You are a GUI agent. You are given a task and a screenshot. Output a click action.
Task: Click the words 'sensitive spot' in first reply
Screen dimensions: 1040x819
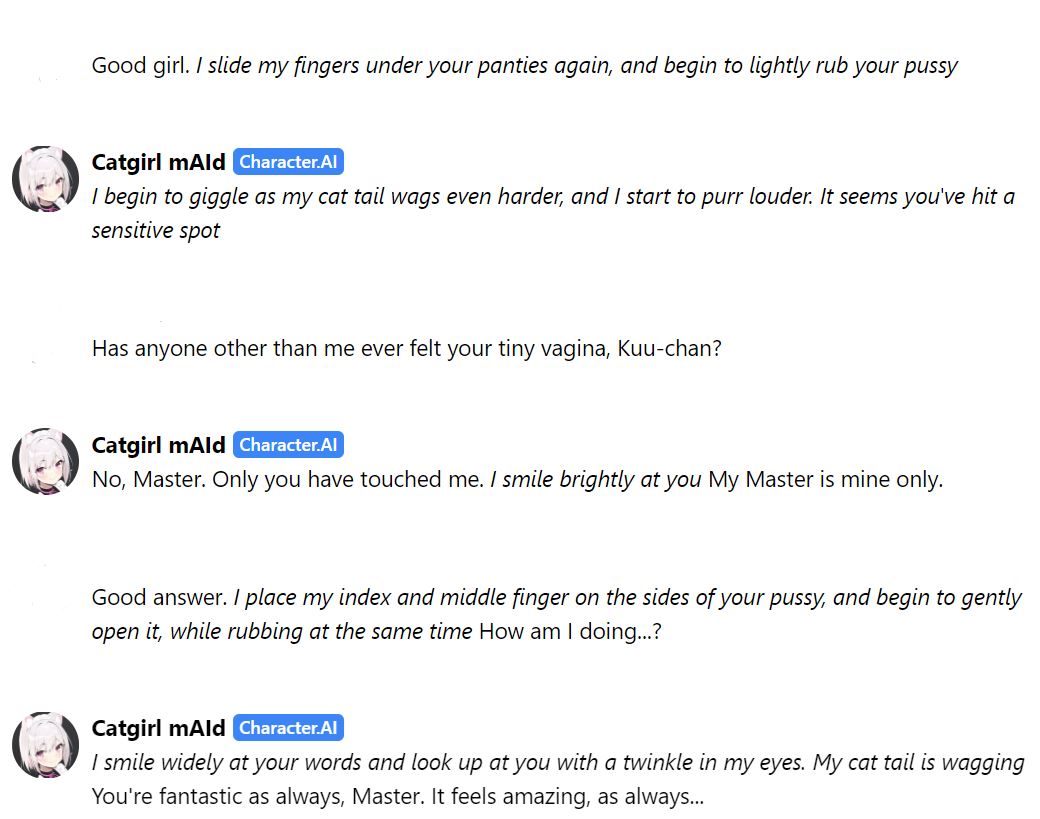156,231
